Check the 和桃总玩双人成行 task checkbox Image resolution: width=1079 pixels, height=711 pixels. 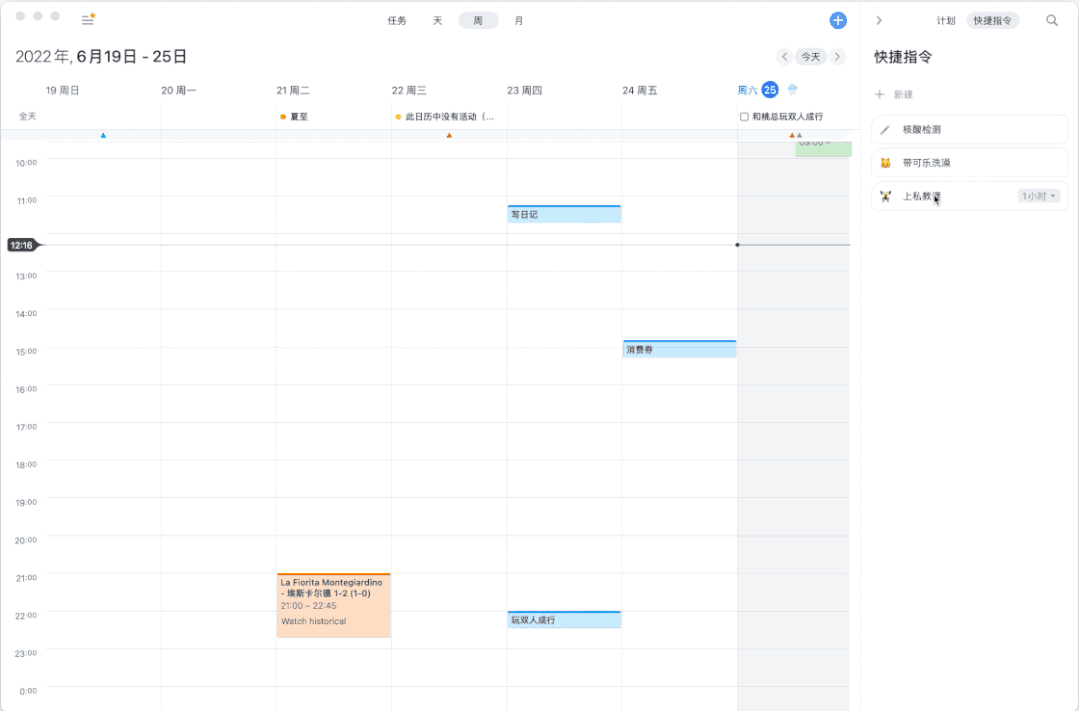pos(744,117)
